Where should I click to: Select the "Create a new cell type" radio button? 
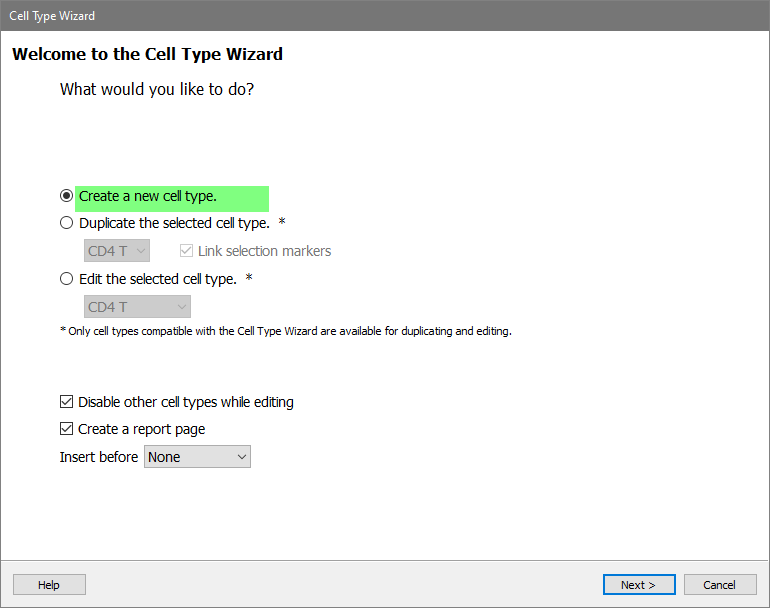point(67,196)
